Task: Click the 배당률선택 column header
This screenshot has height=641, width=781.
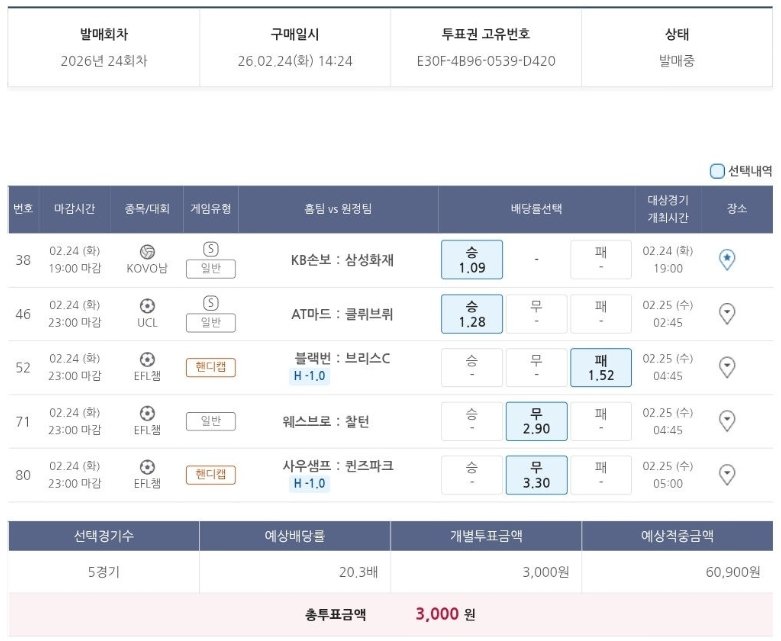Action: 536,209
